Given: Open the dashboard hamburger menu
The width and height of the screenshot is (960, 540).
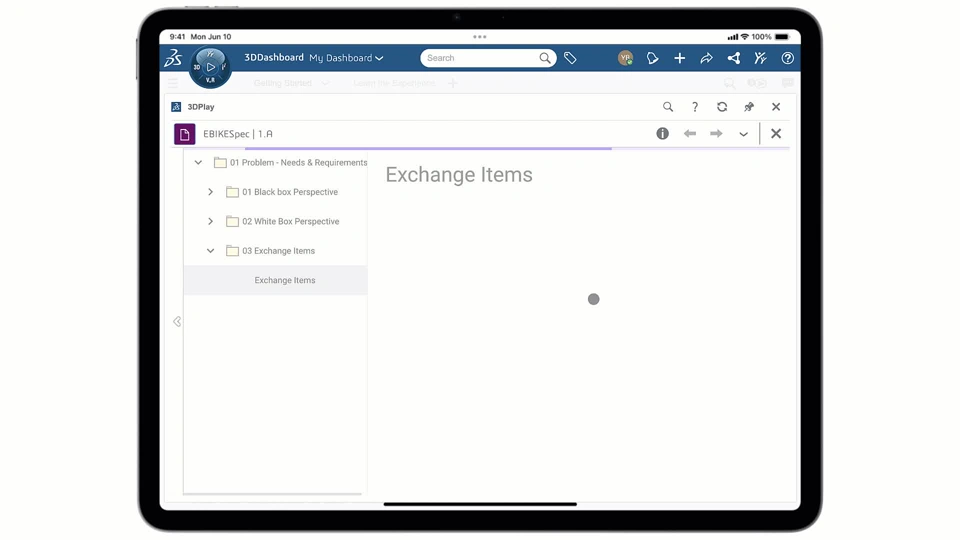Looking at the screenshot, I should tap(173, 83).
